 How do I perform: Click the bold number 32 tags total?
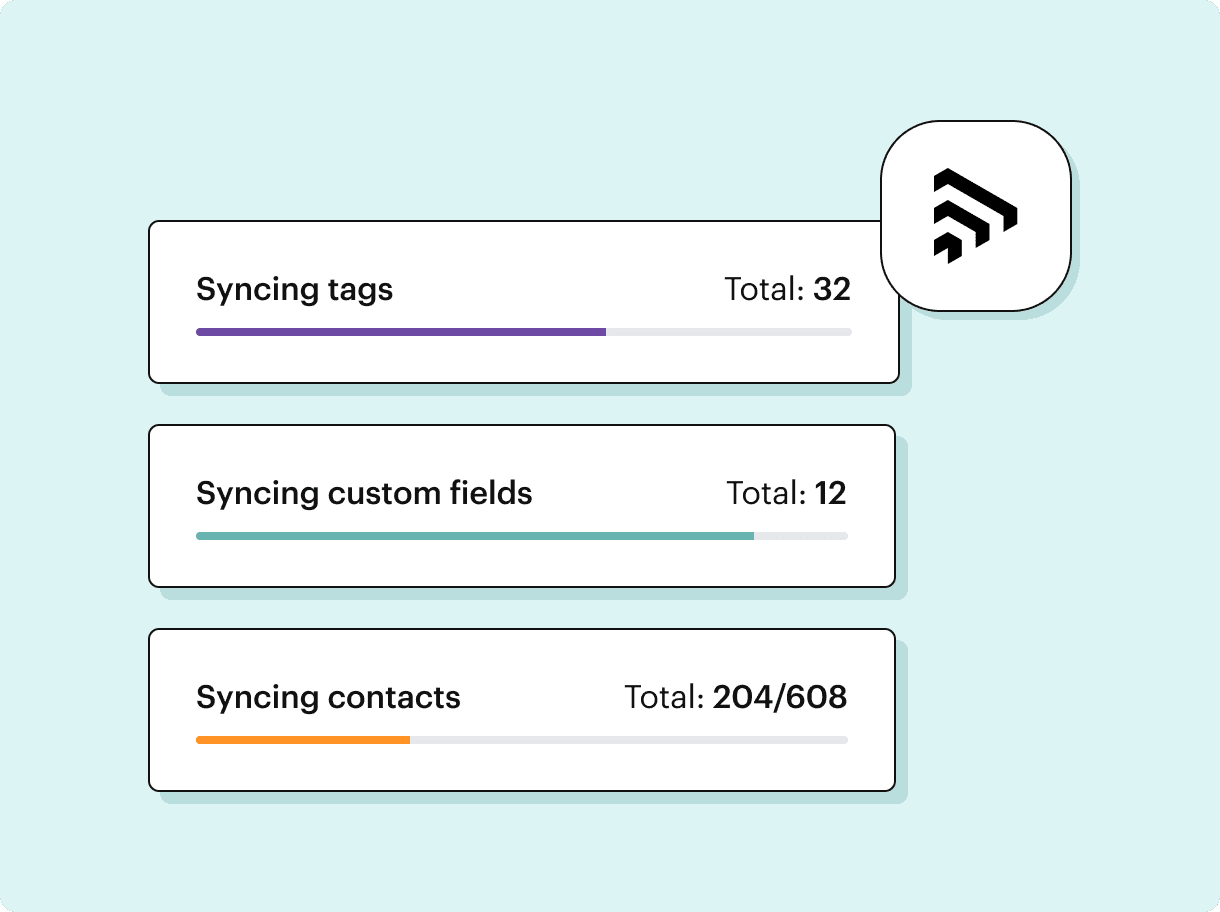831,290
